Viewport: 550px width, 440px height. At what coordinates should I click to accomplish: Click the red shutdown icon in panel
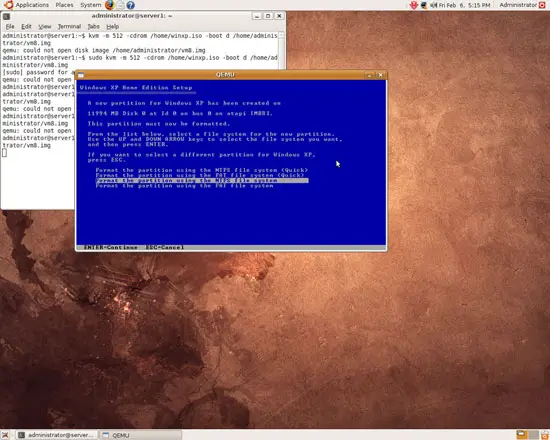pos(542,5)
